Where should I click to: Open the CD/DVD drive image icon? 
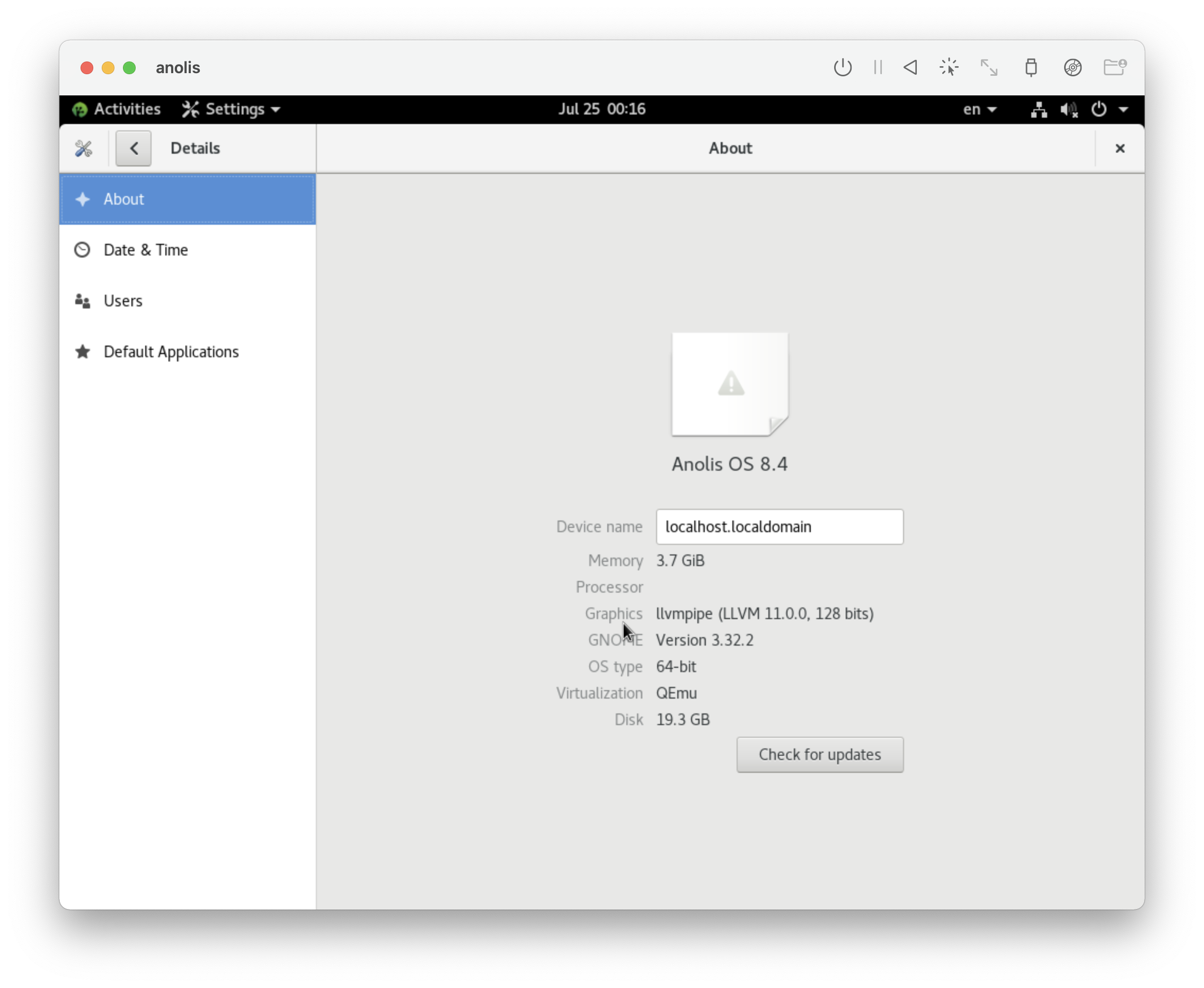pyautogui.click(x=1073, y=68)
